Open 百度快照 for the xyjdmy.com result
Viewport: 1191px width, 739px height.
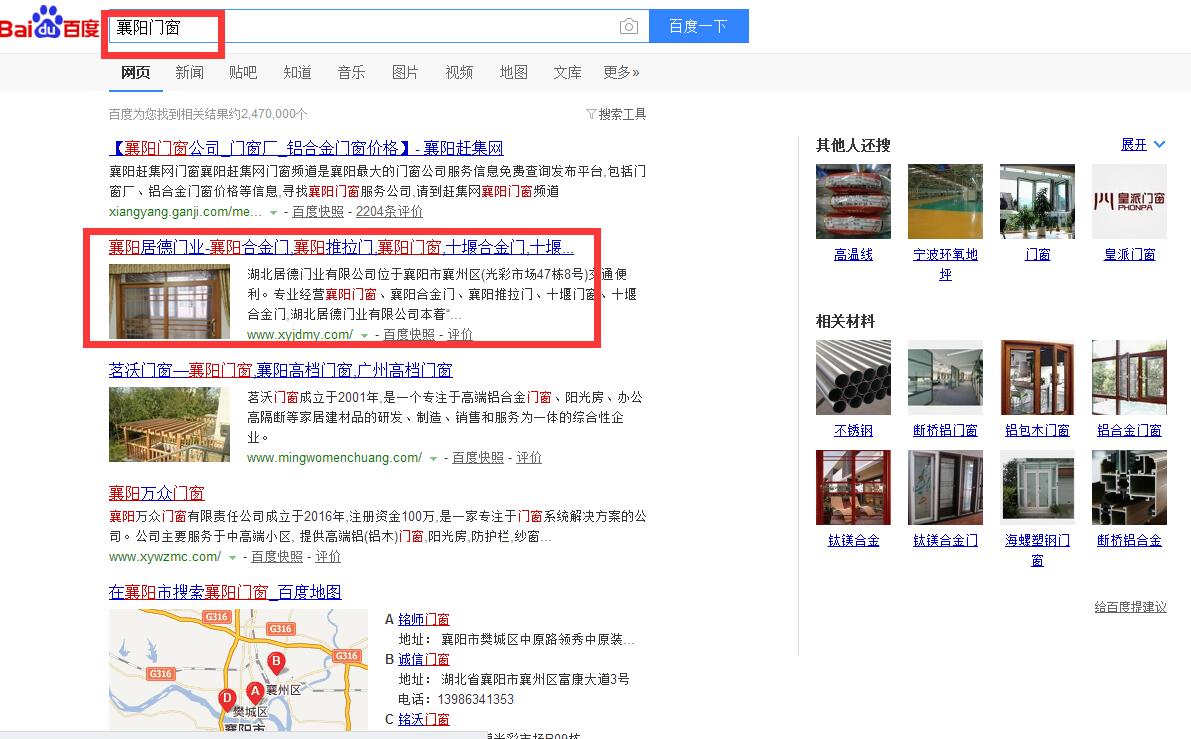point(409,334)
